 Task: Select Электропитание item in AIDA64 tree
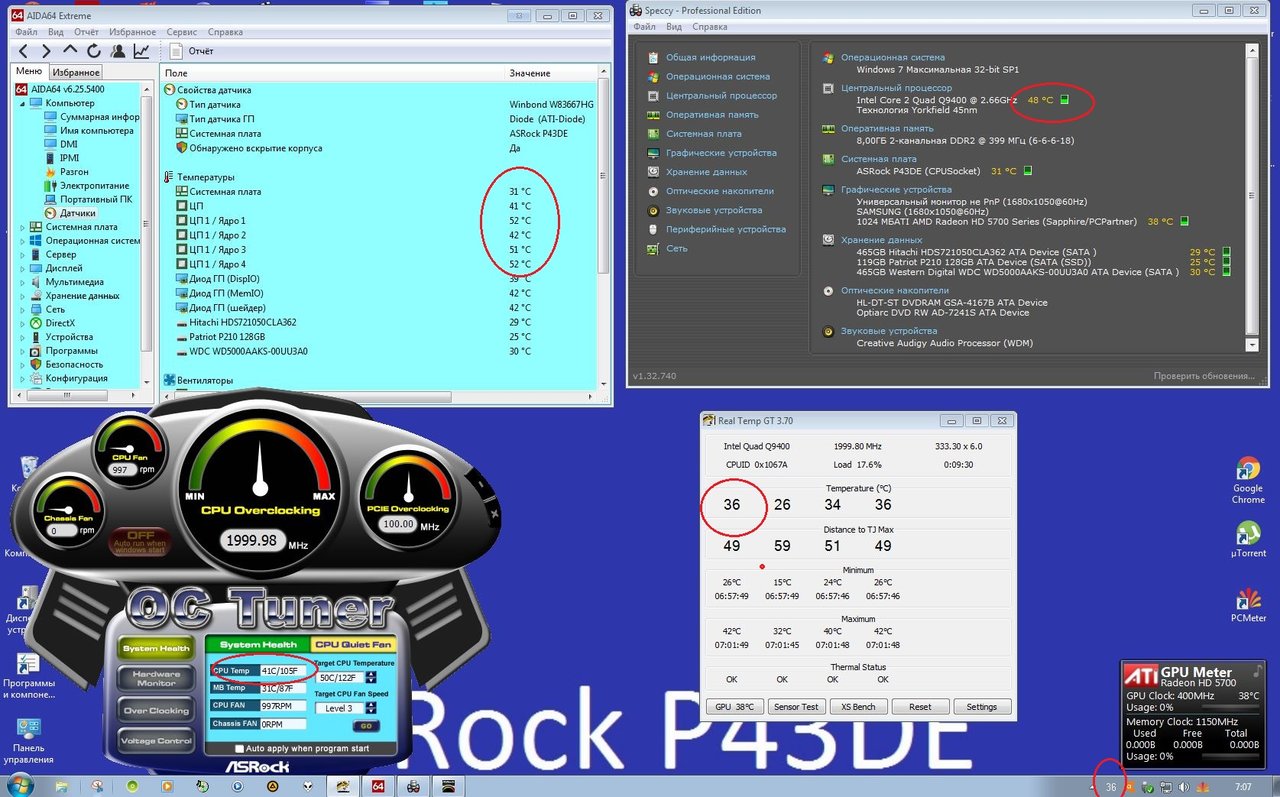point(94,186)
